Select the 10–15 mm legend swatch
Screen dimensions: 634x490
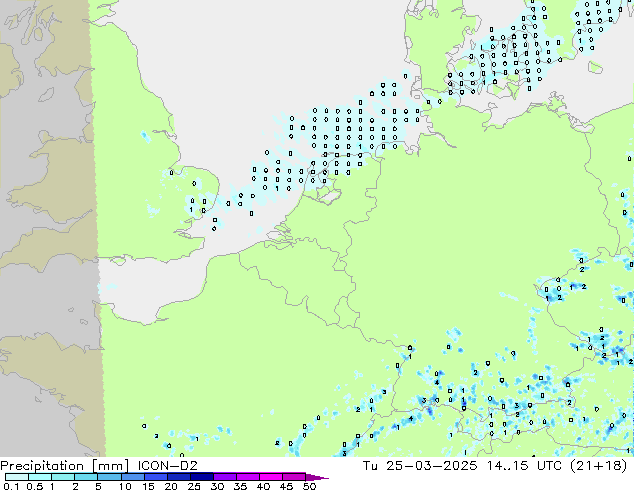(x=132, y=477)
